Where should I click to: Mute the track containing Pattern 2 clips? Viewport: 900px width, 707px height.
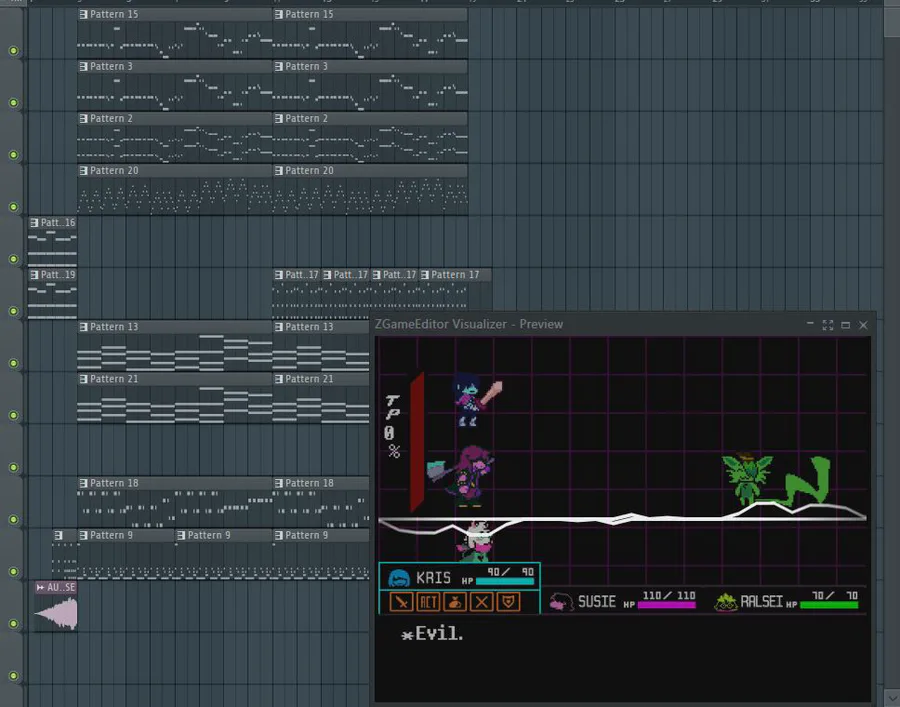click(x=14, y=154)
